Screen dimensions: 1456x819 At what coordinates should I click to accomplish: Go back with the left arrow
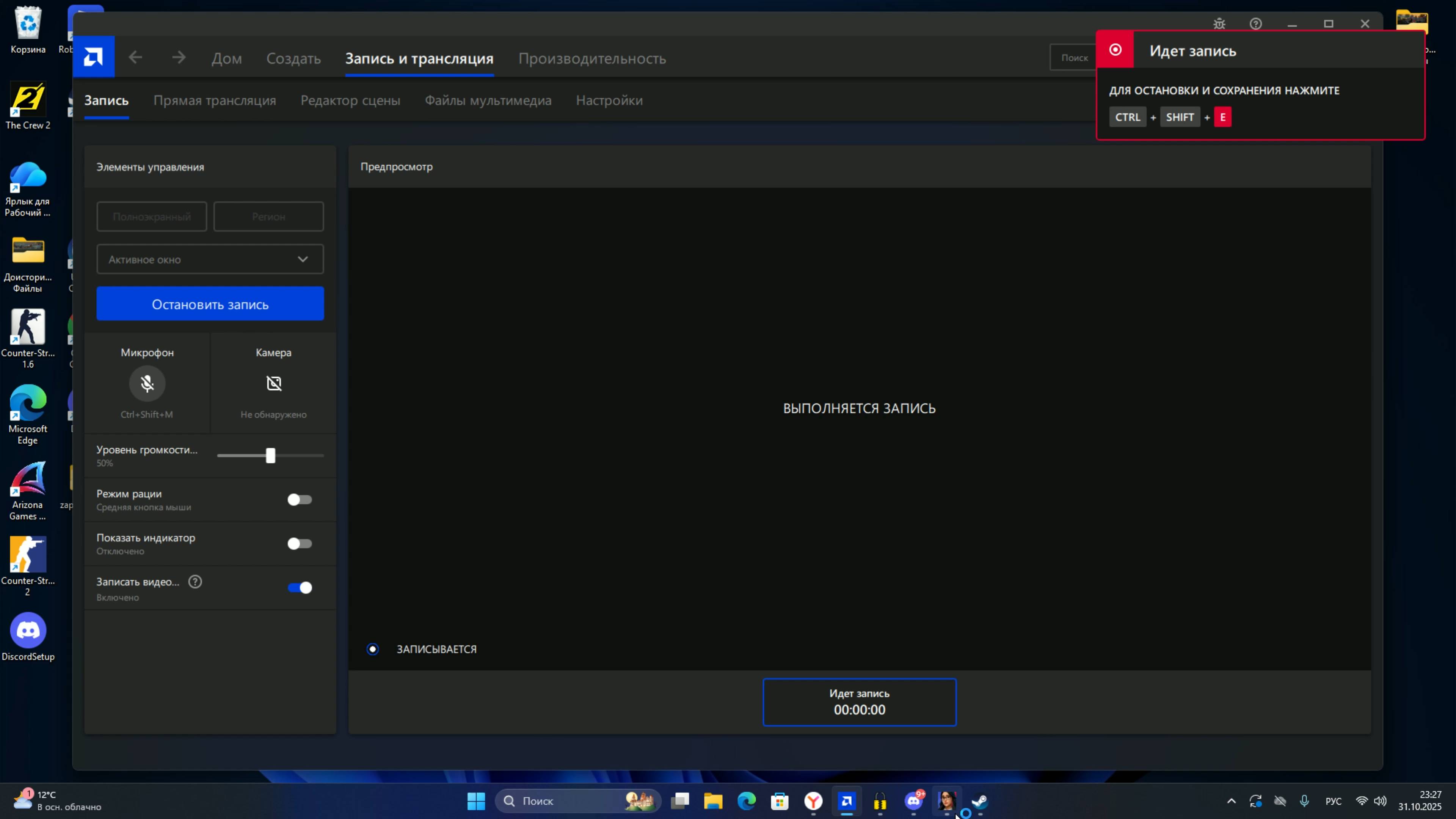tap(135, 57)
